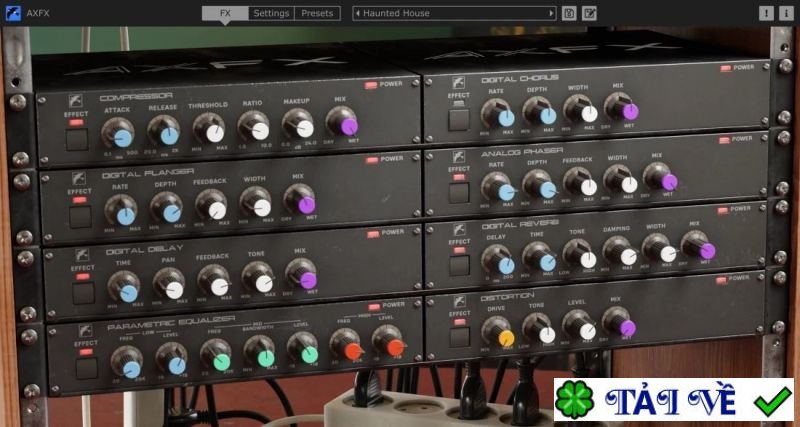Click the Distortion Level knob
This screenshot has height=427, width=800.
click(580, 326)
